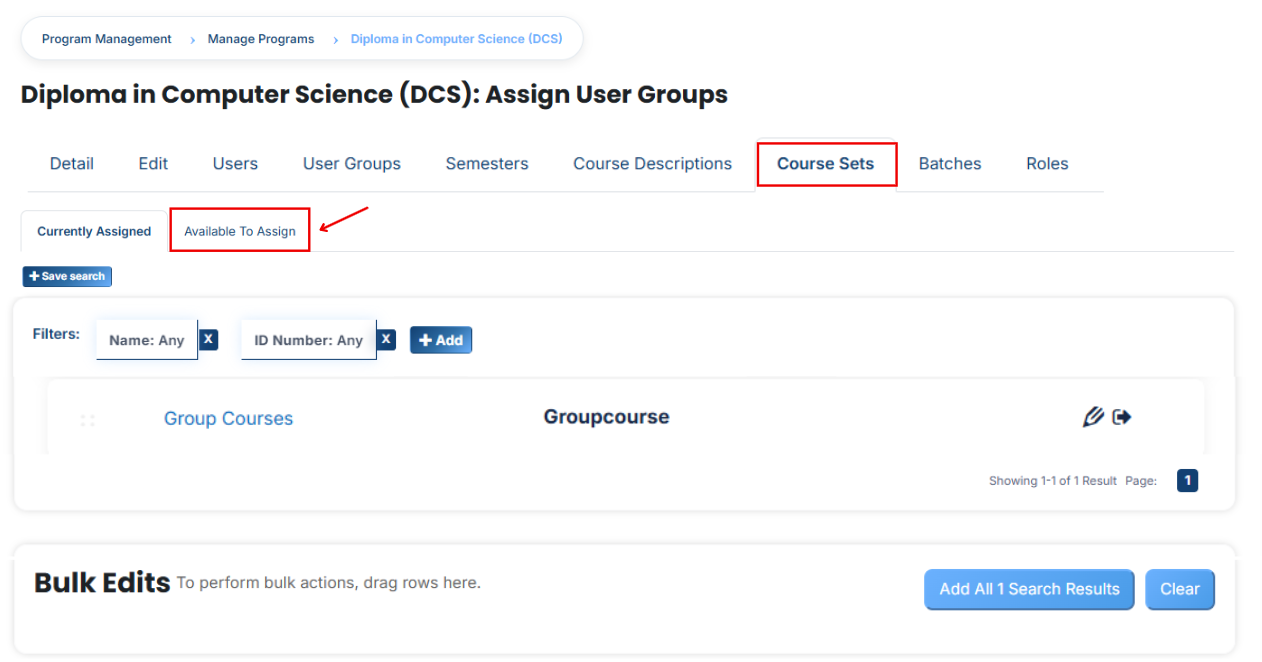Open the Semesters tab

point(487,164)
